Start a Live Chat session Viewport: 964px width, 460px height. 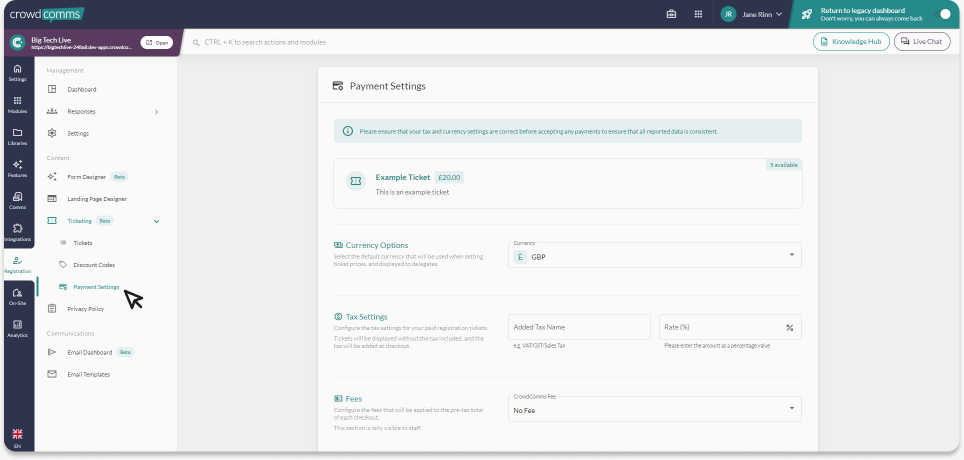click(921, 42)
